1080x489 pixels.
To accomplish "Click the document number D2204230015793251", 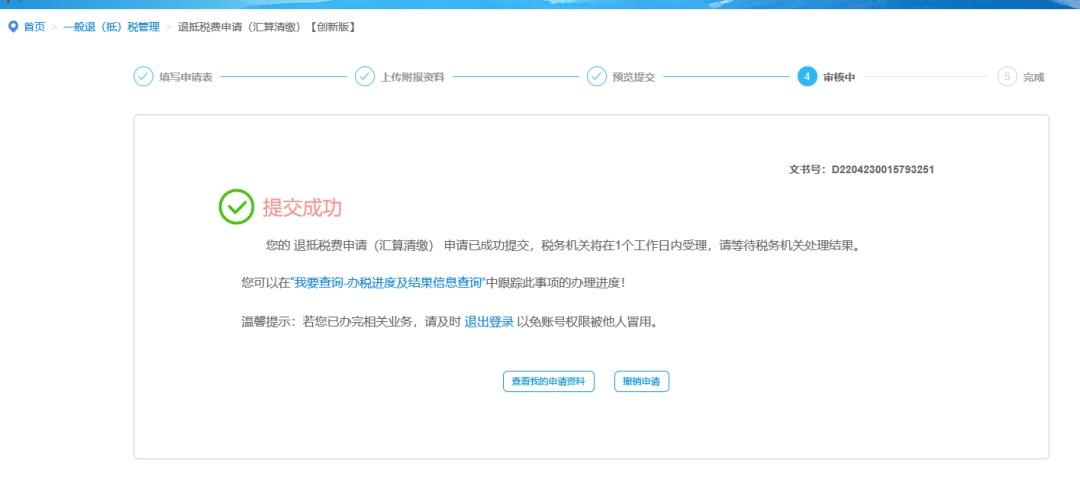I will click(x=883, y=170).
